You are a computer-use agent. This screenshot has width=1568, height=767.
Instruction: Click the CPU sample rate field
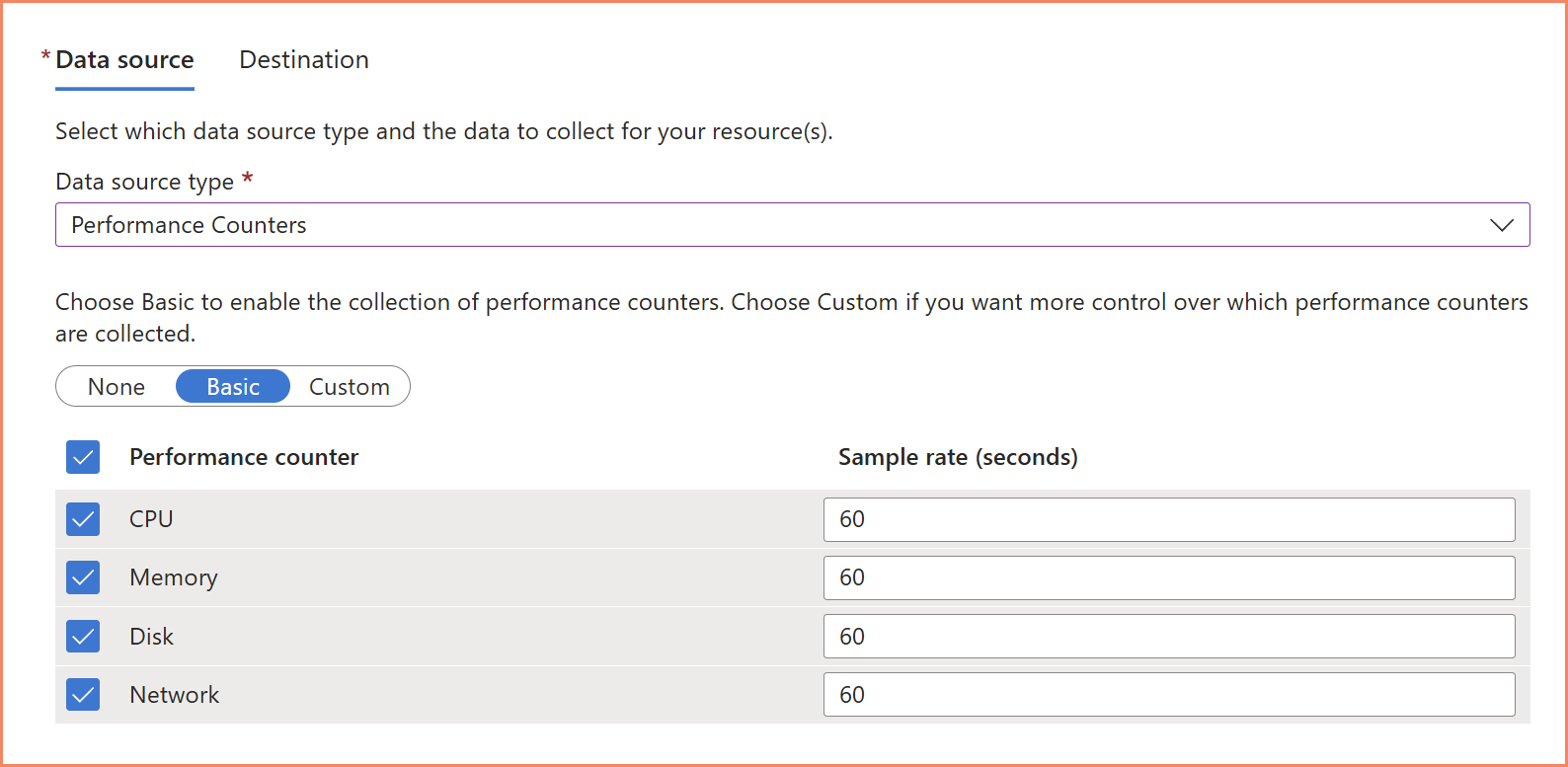coord(1169,519)
